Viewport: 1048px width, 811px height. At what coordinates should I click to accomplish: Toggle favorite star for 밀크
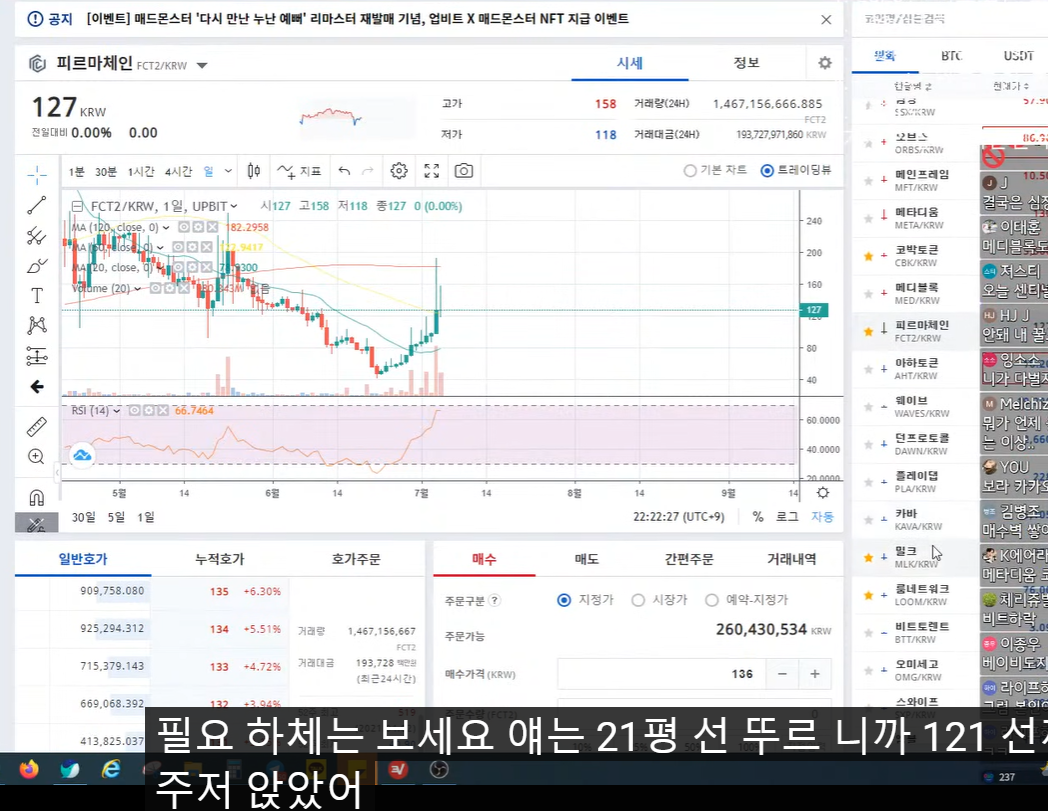[x=868, y=558]
